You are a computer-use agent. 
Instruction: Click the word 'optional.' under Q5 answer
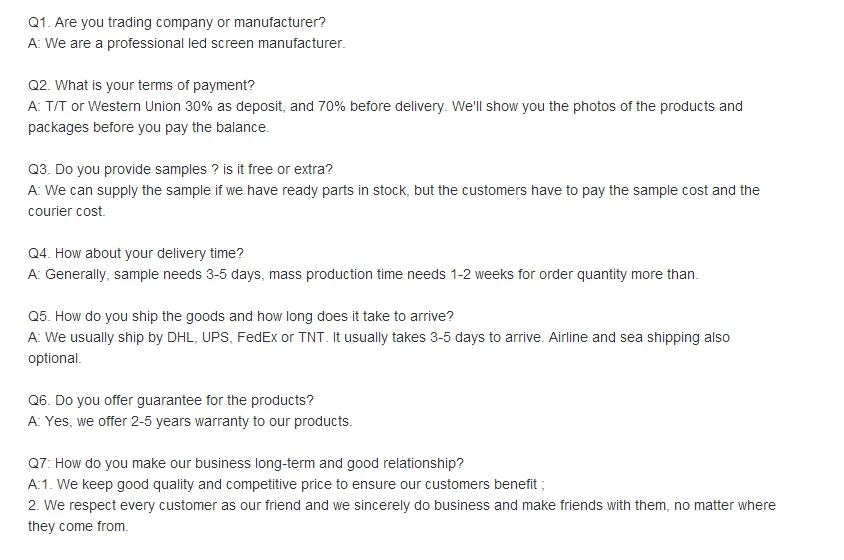tap(54, 359)
